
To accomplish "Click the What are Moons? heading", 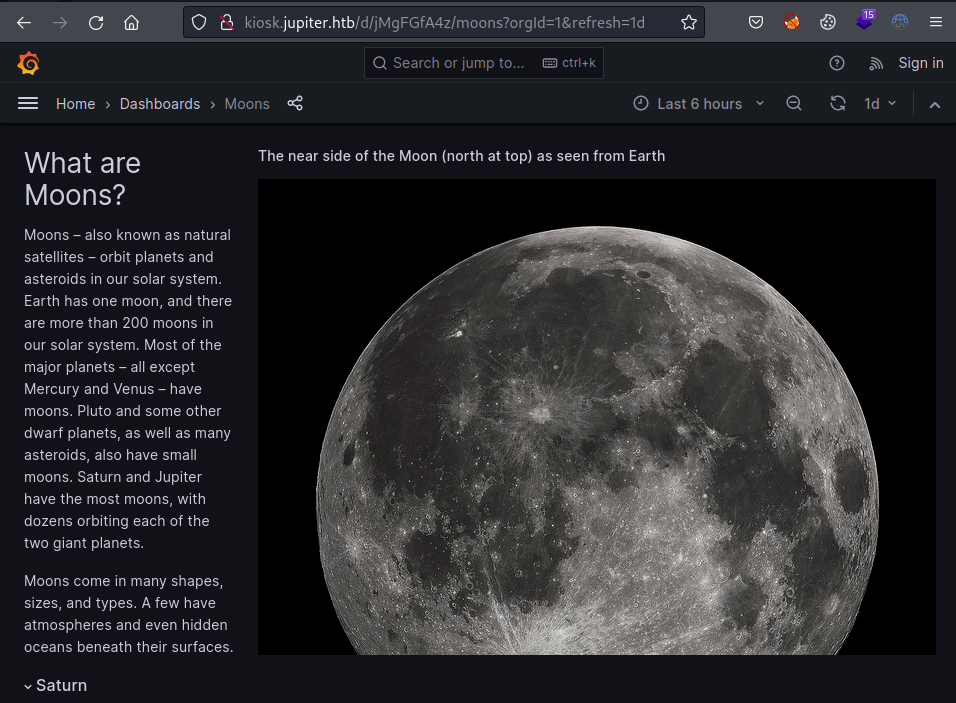I will tap(82, 179).
